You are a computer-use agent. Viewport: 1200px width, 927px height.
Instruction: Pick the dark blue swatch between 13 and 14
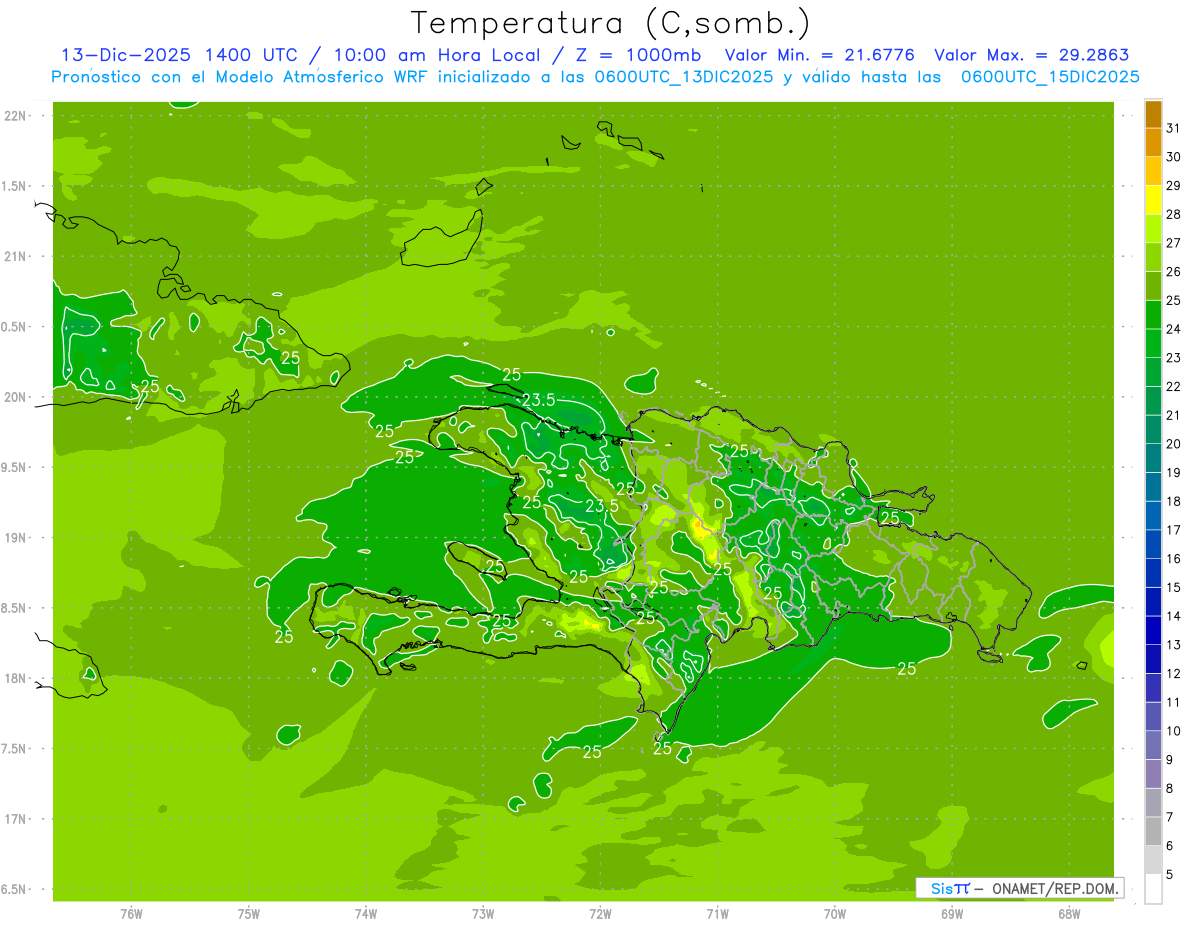(1153, 631)
